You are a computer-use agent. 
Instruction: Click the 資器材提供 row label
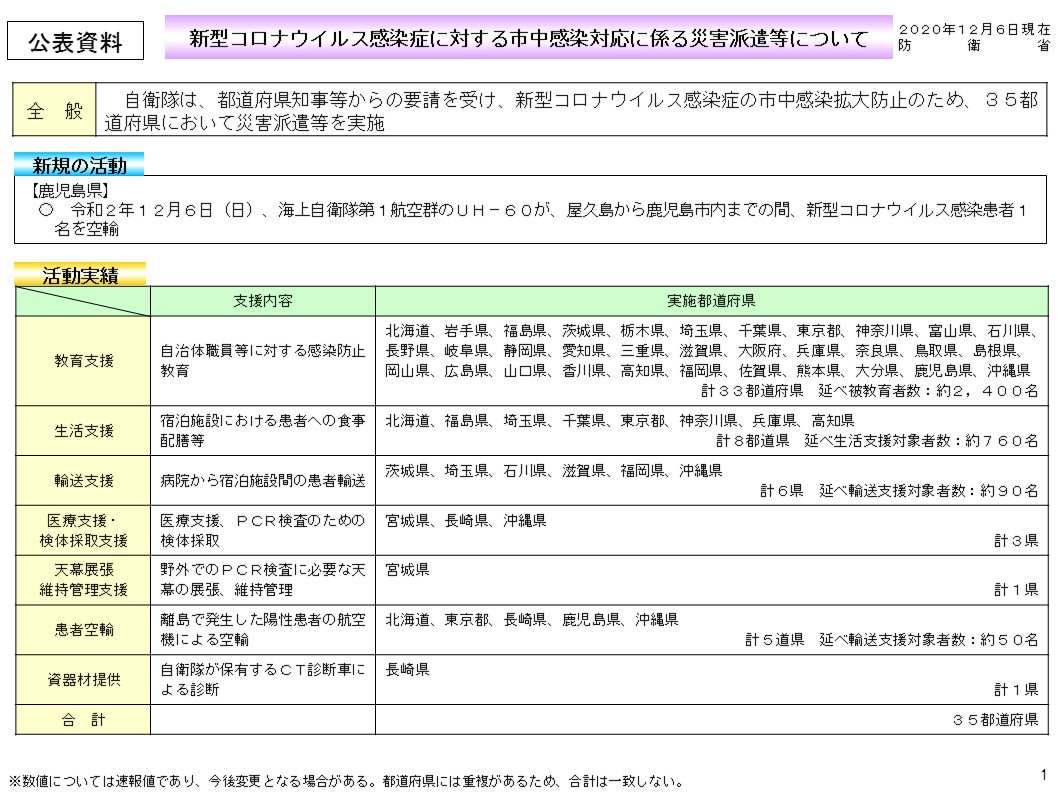pyautogui.click(x=83, y=679)
